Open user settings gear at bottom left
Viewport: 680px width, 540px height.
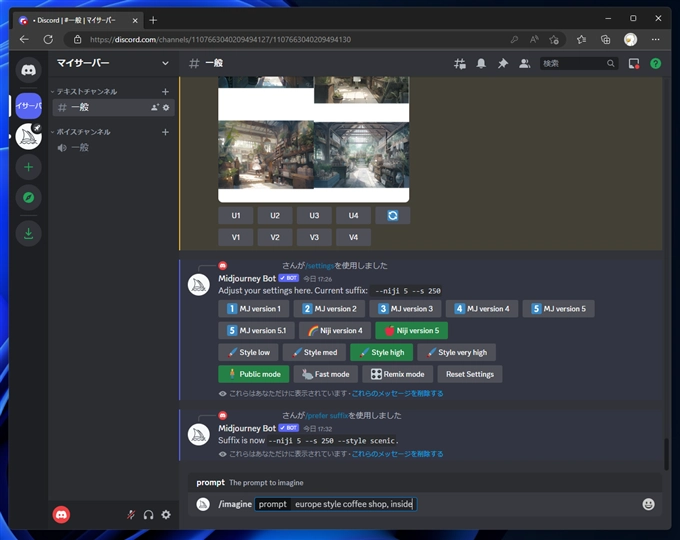coord(166,515)
